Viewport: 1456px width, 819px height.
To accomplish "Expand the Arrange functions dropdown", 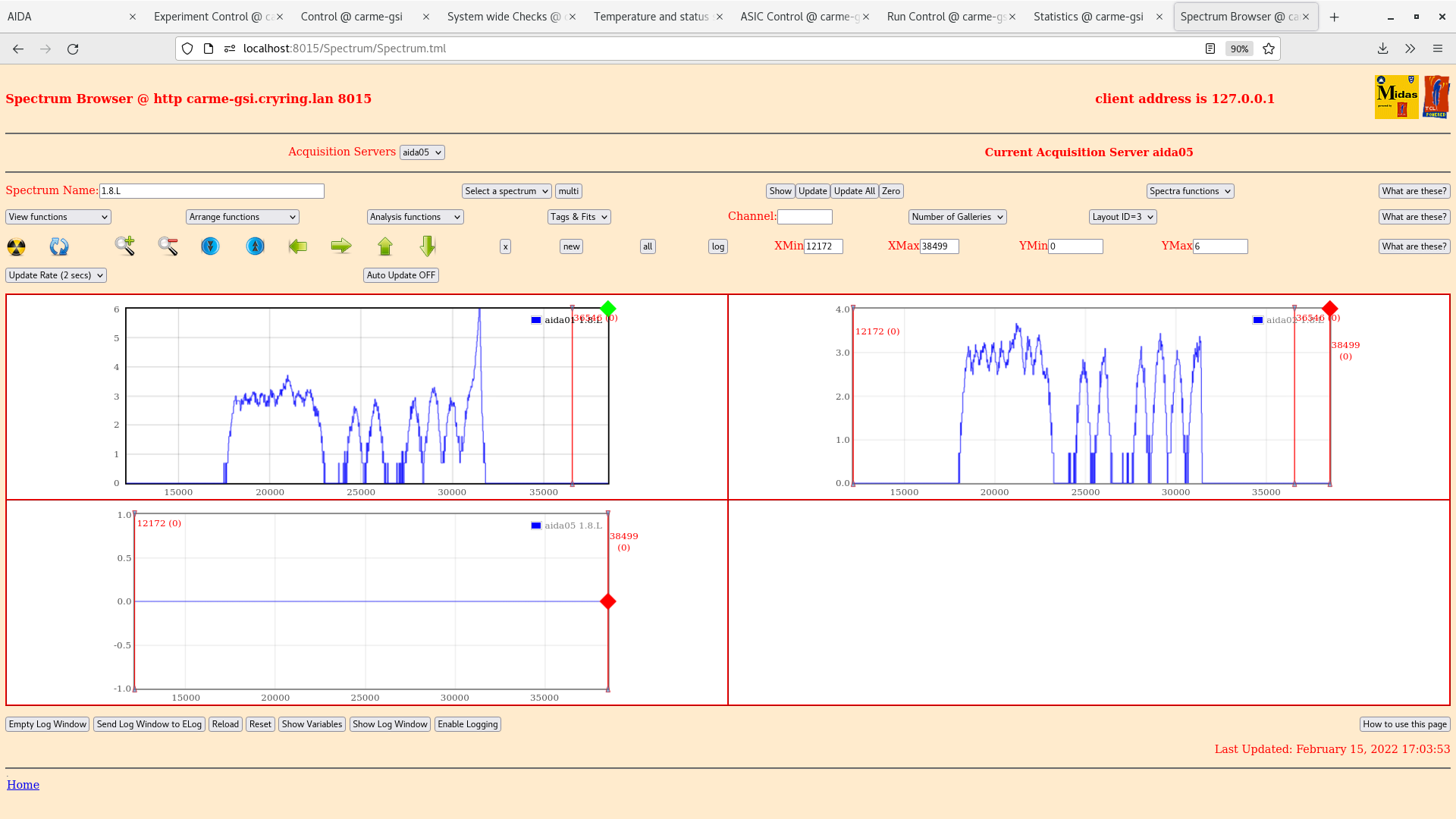I will [243, 217].
